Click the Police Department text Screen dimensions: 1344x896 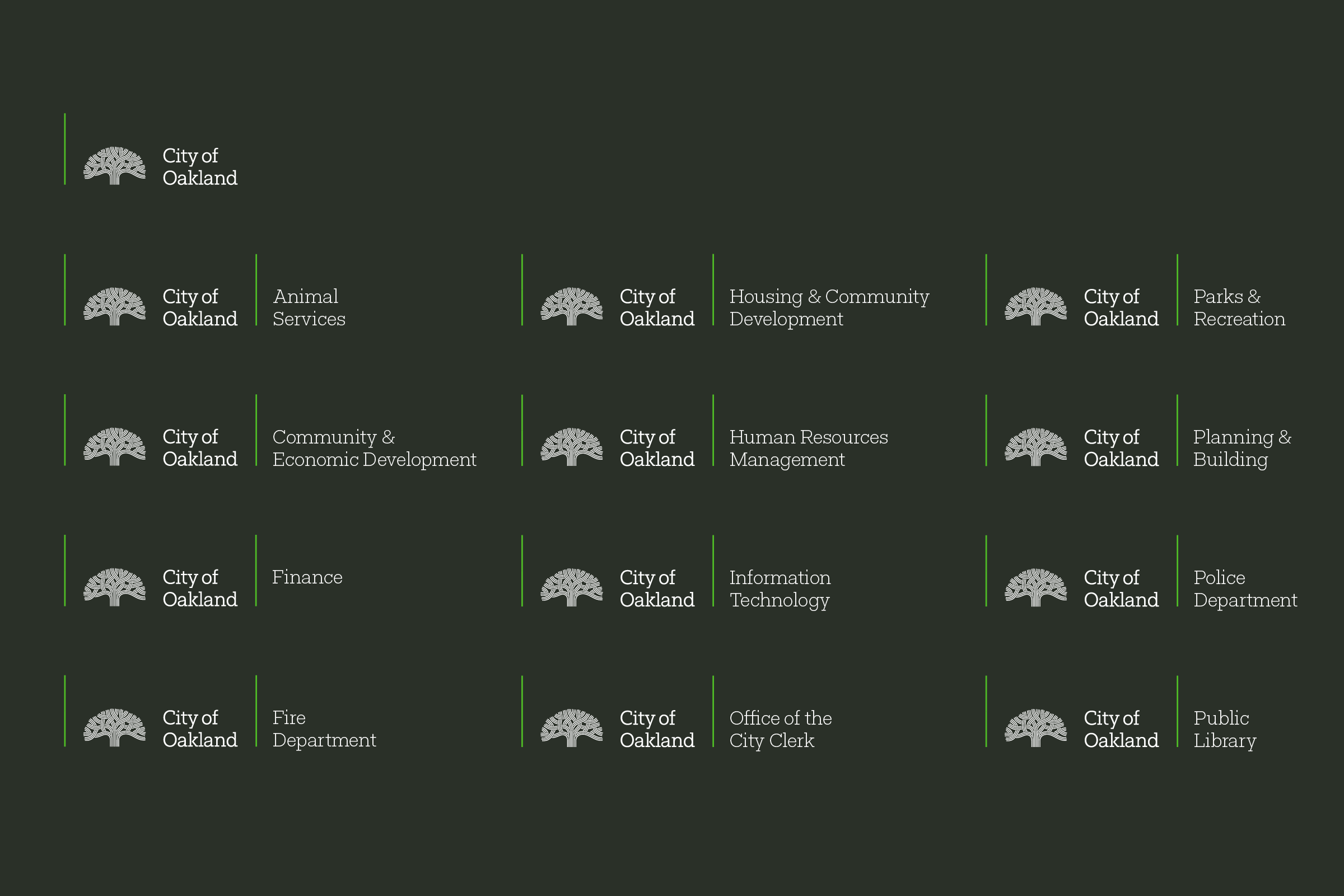pos(1244,589)
